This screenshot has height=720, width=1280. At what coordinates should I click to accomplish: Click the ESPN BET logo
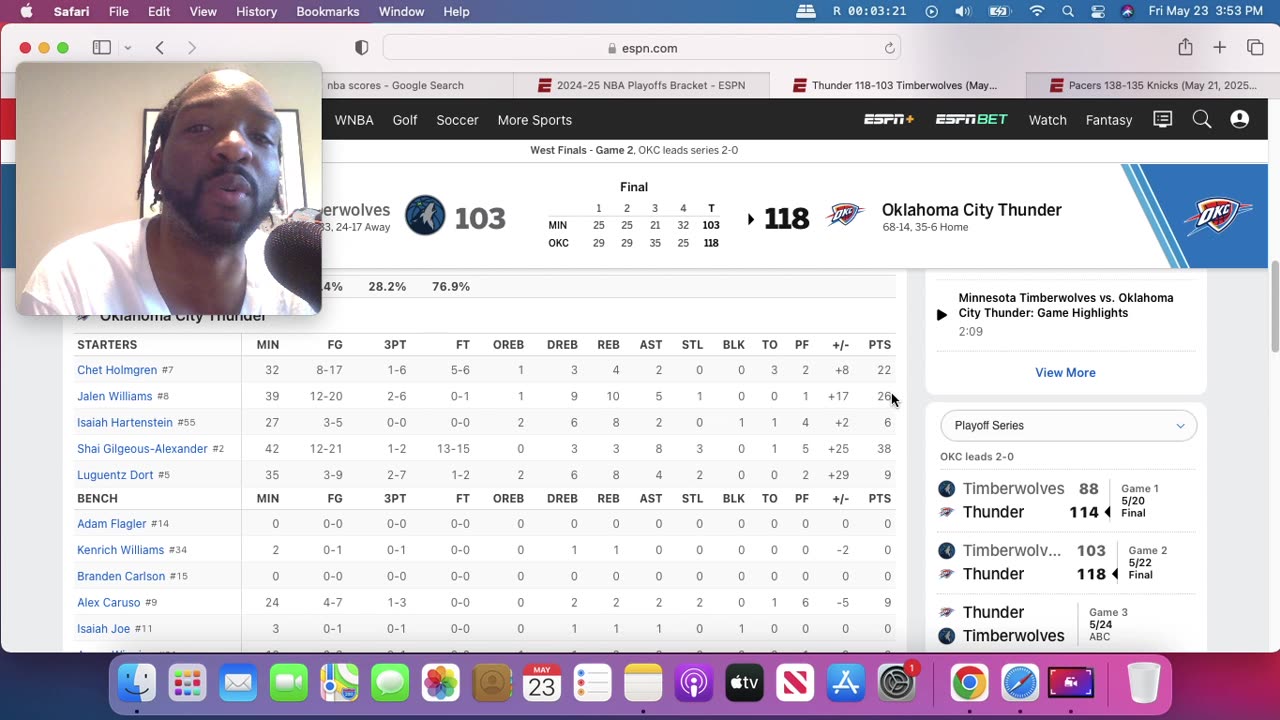(x=971, y=120)
